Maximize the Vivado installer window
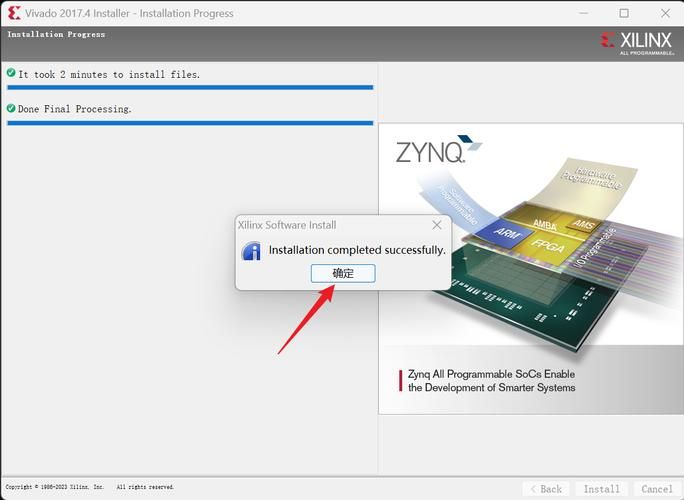 coord(624,13)
